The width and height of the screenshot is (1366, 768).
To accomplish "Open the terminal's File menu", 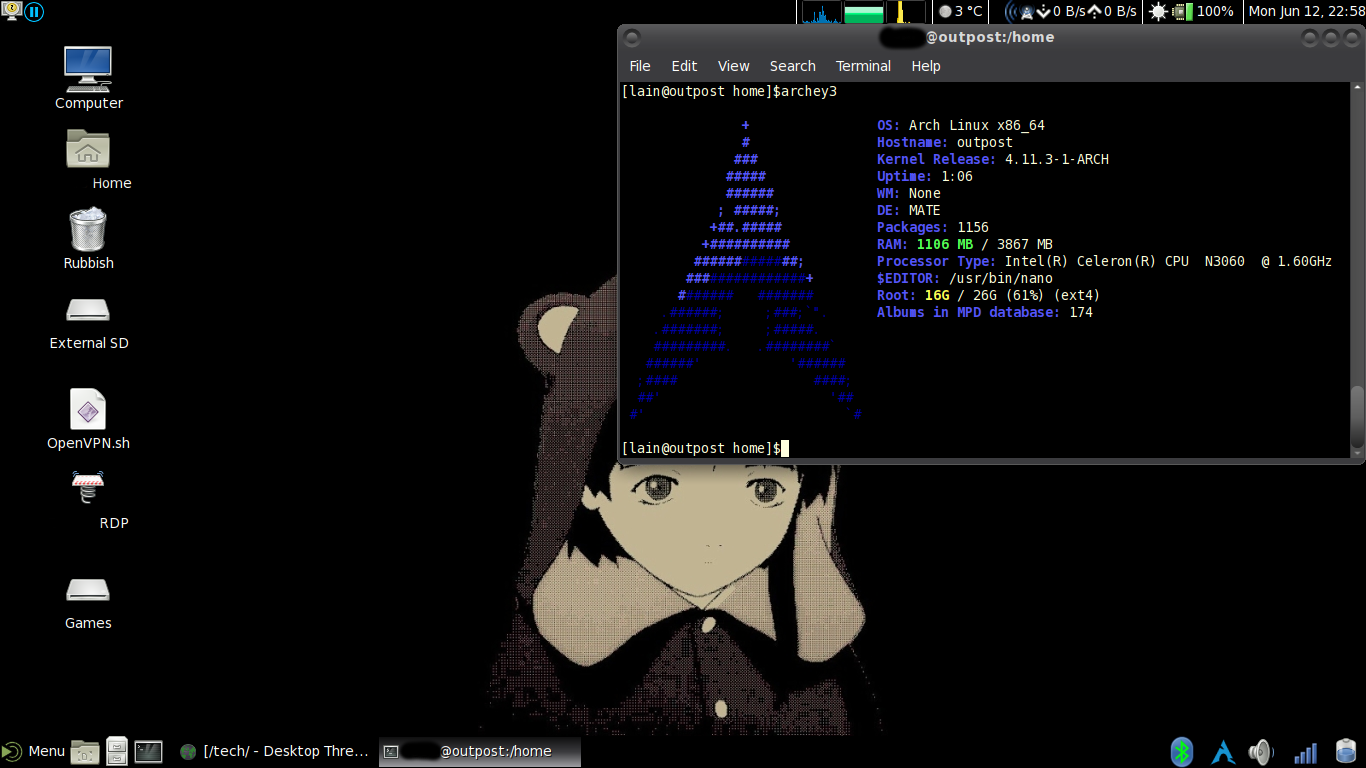I will (x=640, y=66).
